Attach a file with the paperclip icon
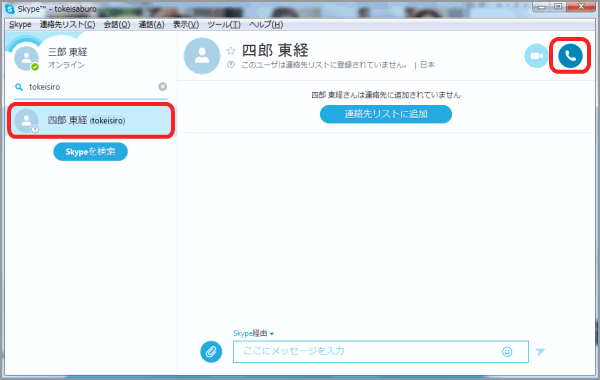 [211, 351]
